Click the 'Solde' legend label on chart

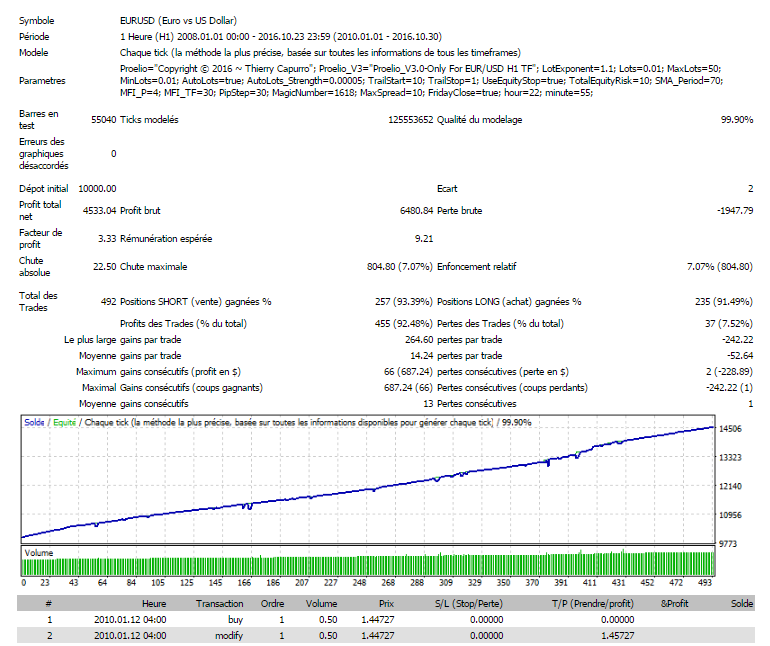(35, 423)
